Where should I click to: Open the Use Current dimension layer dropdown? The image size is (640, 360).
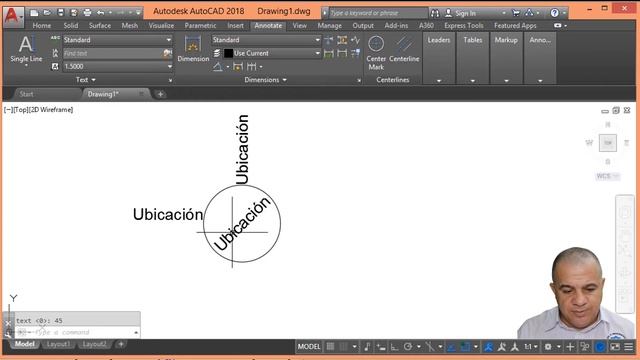[272, 53]
